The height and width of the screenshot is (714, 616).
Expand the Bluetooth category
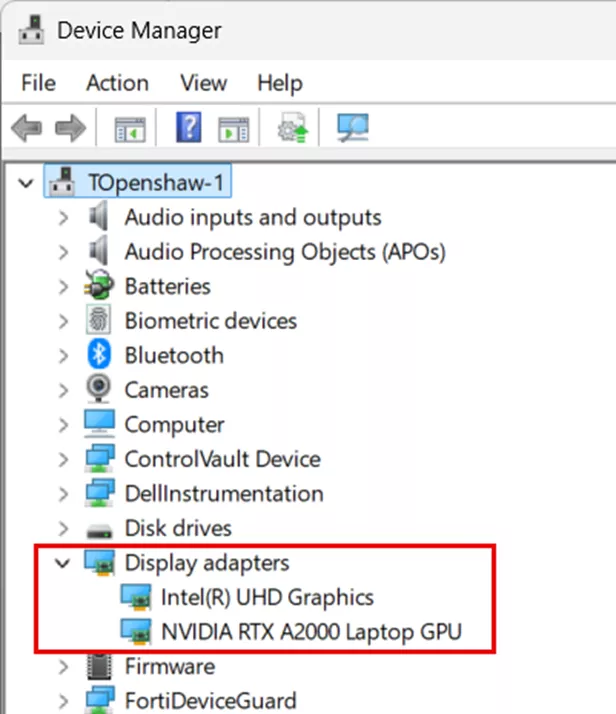coord(63,356)
